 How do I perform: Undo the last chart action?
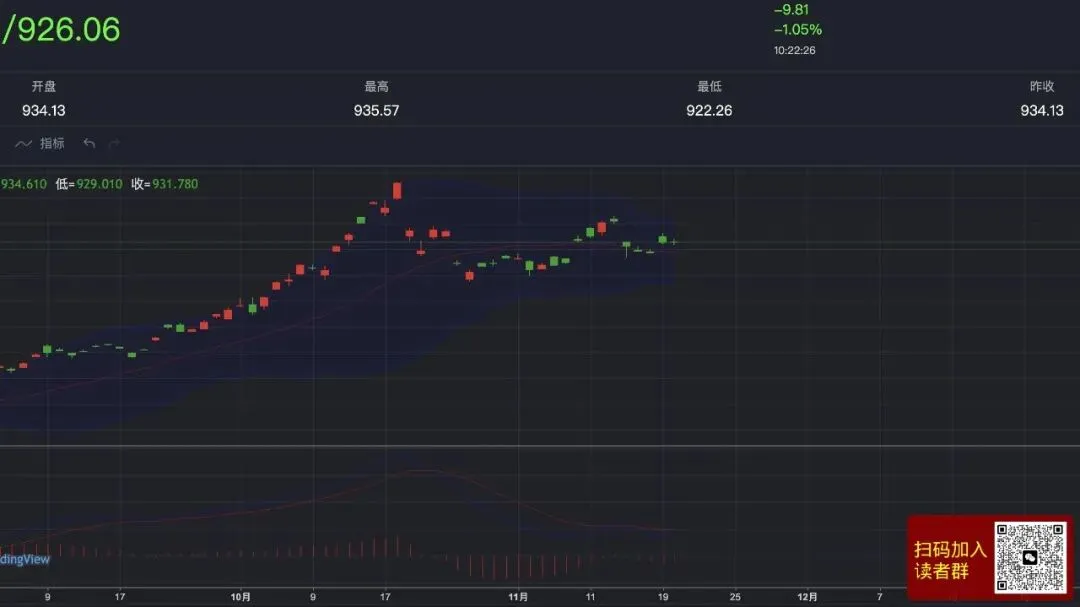89,143
